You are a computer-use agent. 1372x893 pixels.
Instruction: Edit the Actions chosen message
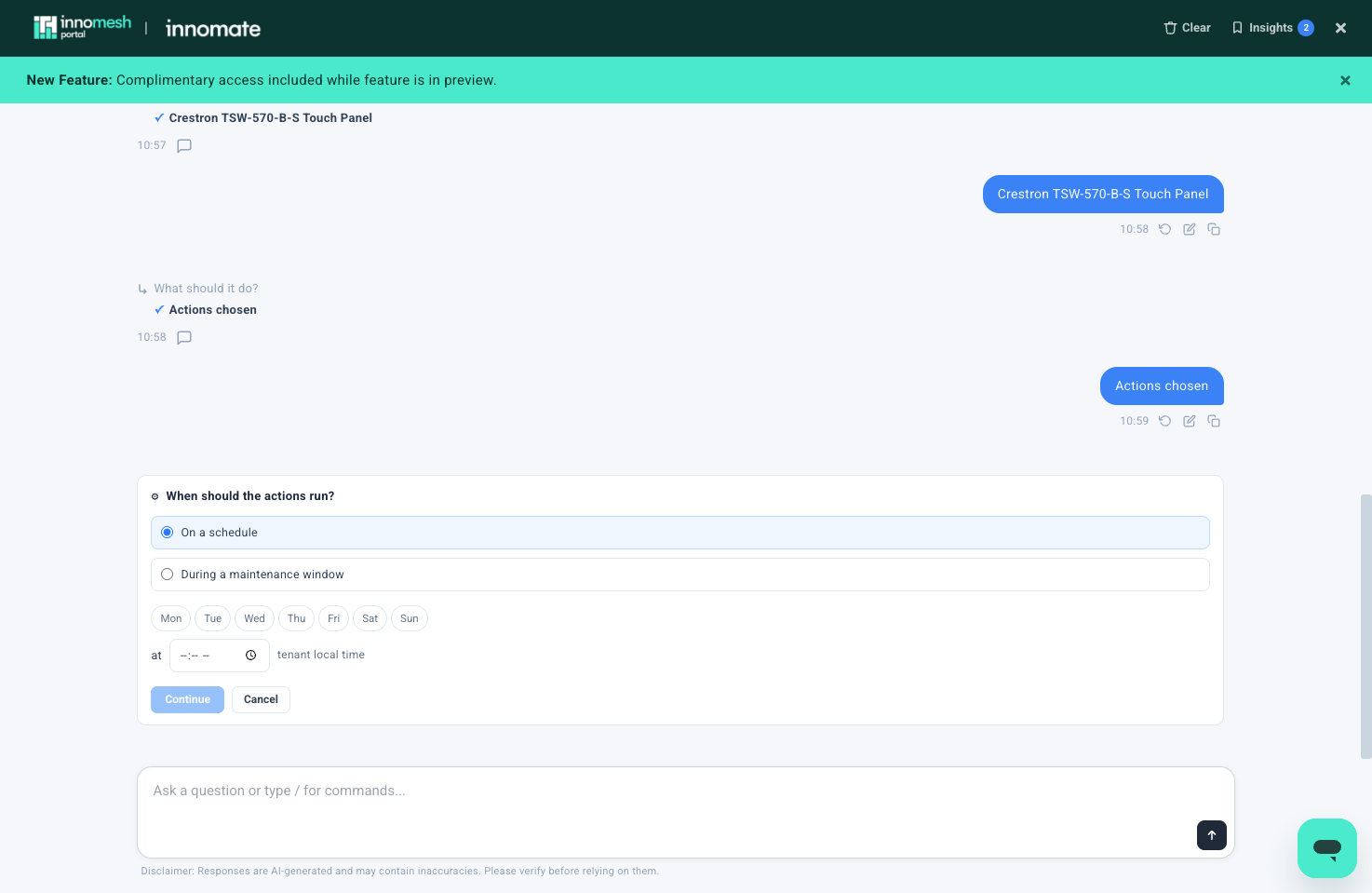click(1190, 421)
